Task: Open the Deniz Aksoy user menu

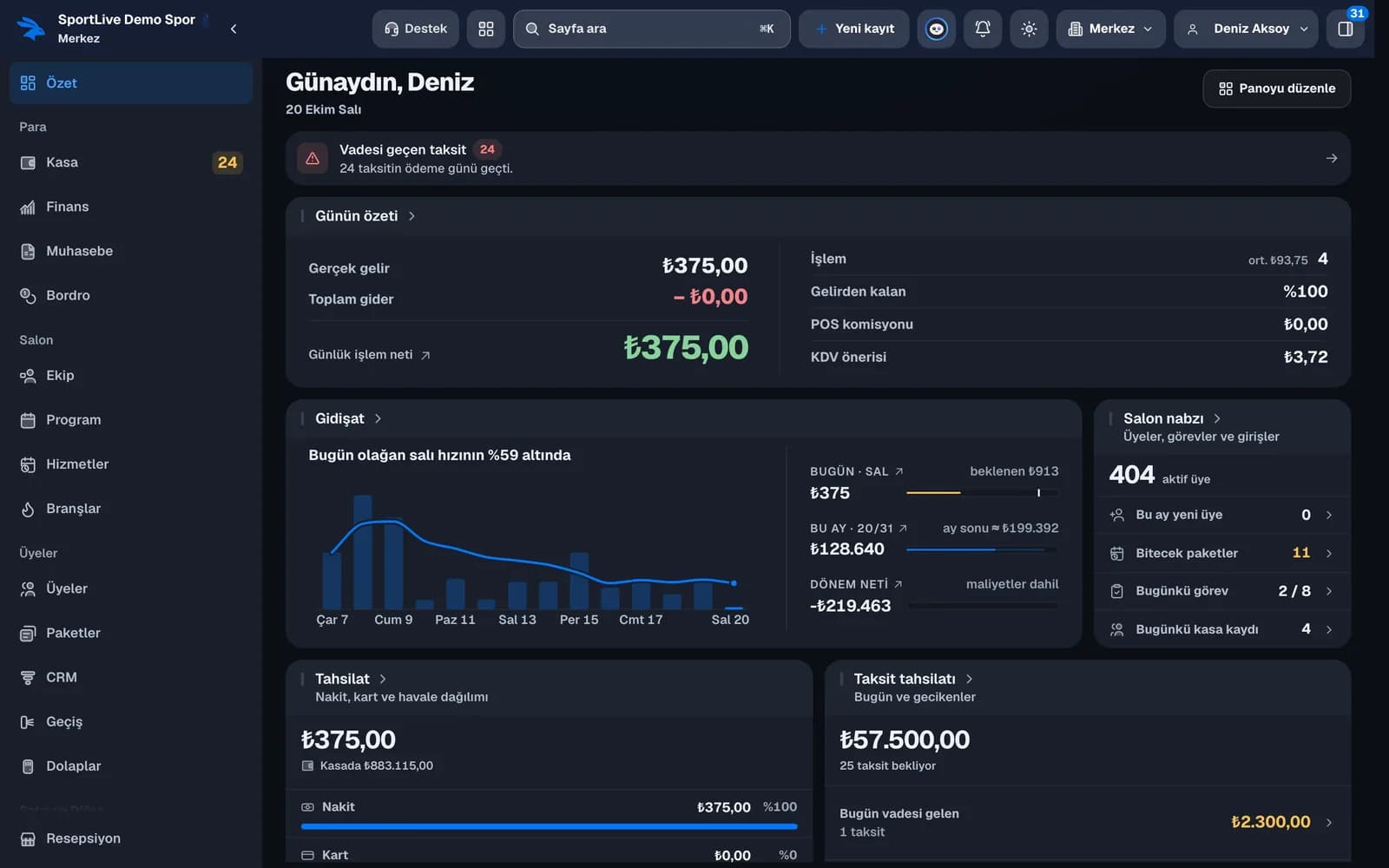Action: (1246, 29)
